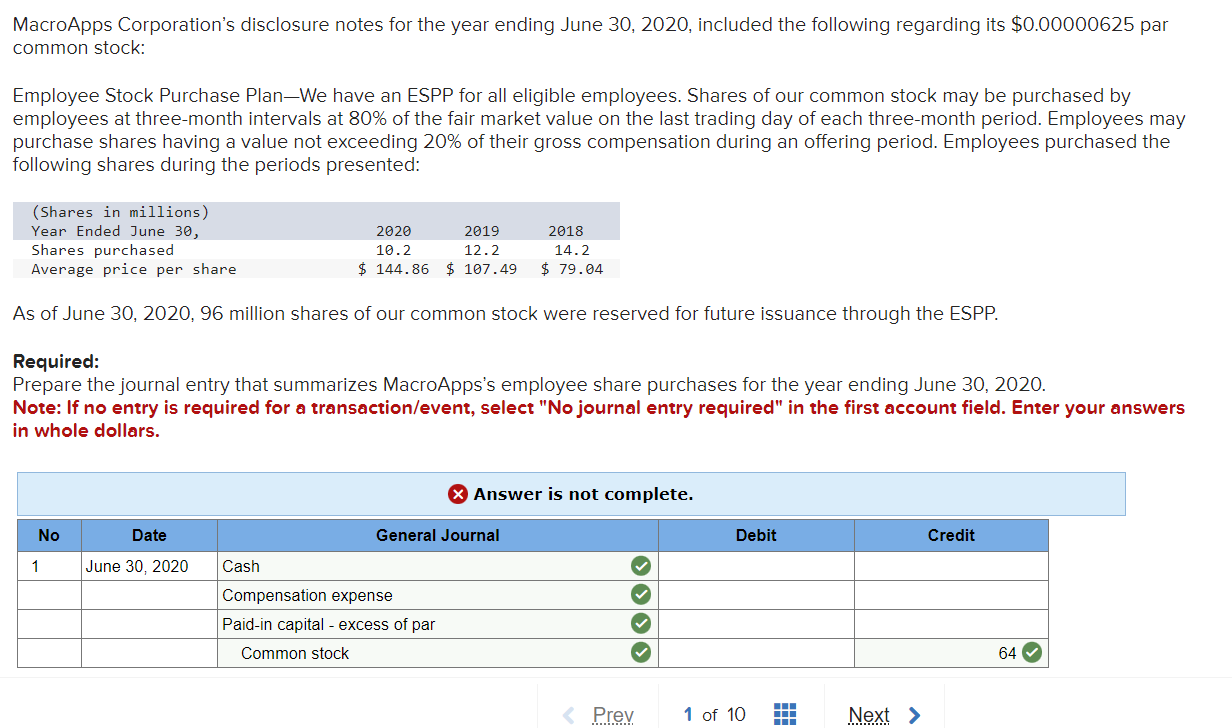This screenshot has height=728, width=1232.
Task: Open the Cash account selection field
Action: tap(420, 565)
